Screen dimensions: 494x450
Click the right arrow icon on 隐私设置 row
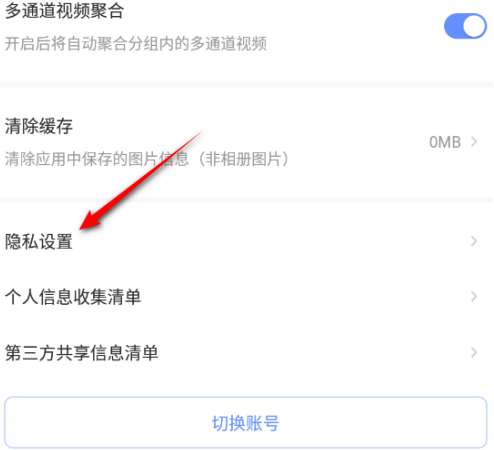(x=474, y=241)
